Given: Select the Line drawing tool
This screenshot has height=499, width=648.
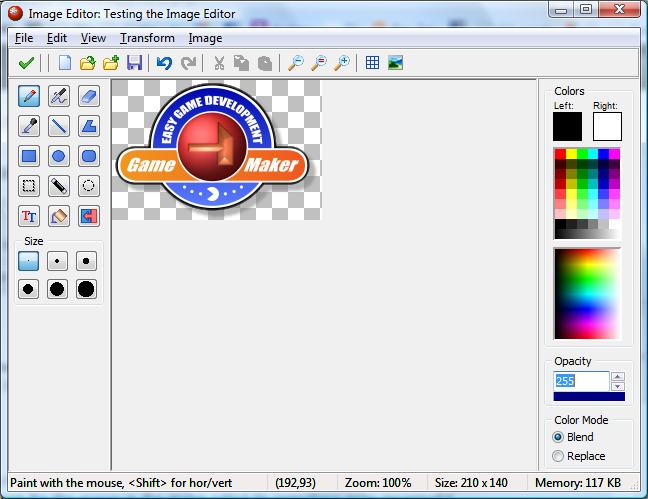Looking at the screenshot, I should click(x=59, y=126).
